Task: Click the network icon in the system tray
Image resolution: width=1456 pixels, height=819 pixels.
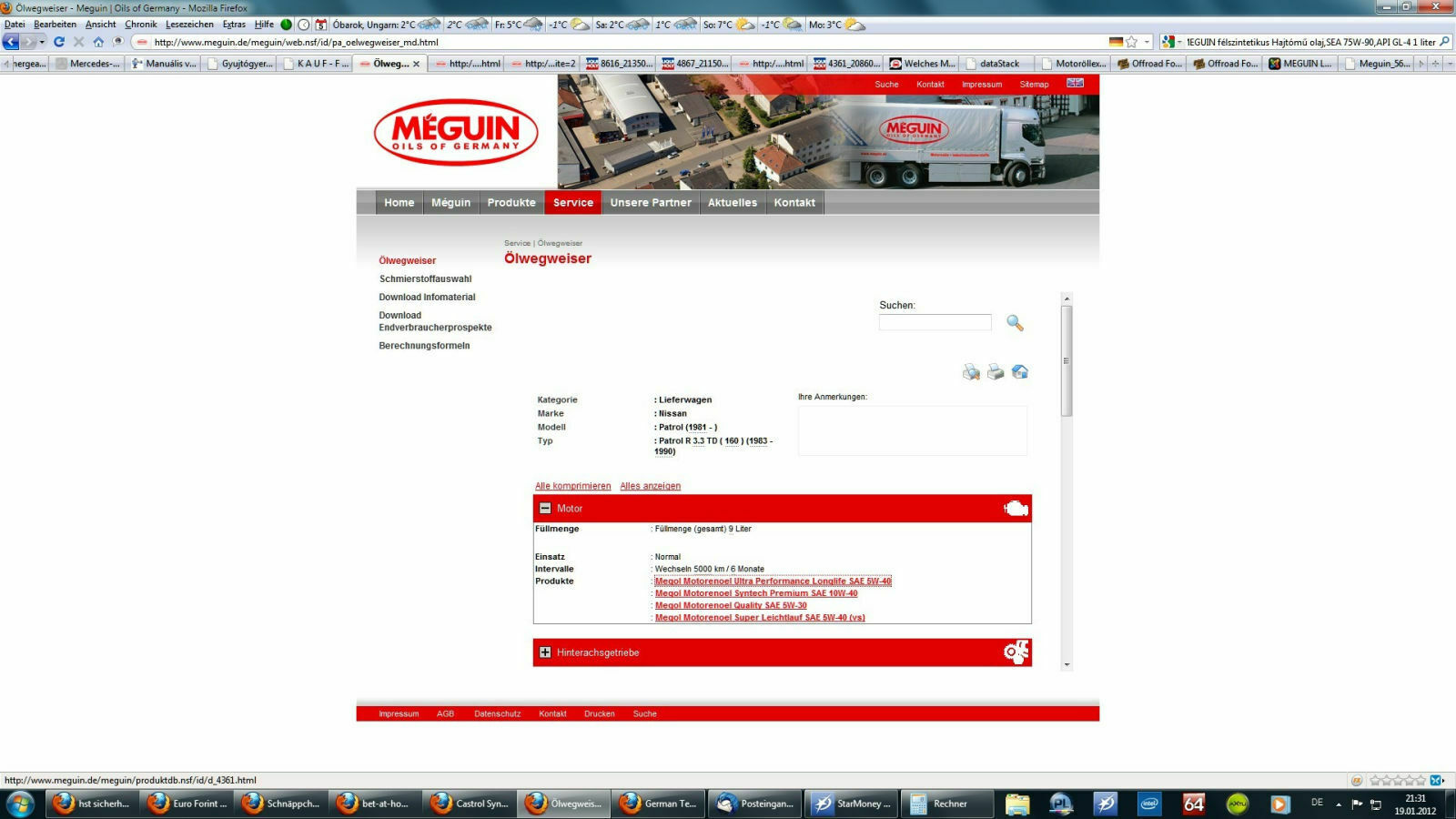Action: point(1376,804)
